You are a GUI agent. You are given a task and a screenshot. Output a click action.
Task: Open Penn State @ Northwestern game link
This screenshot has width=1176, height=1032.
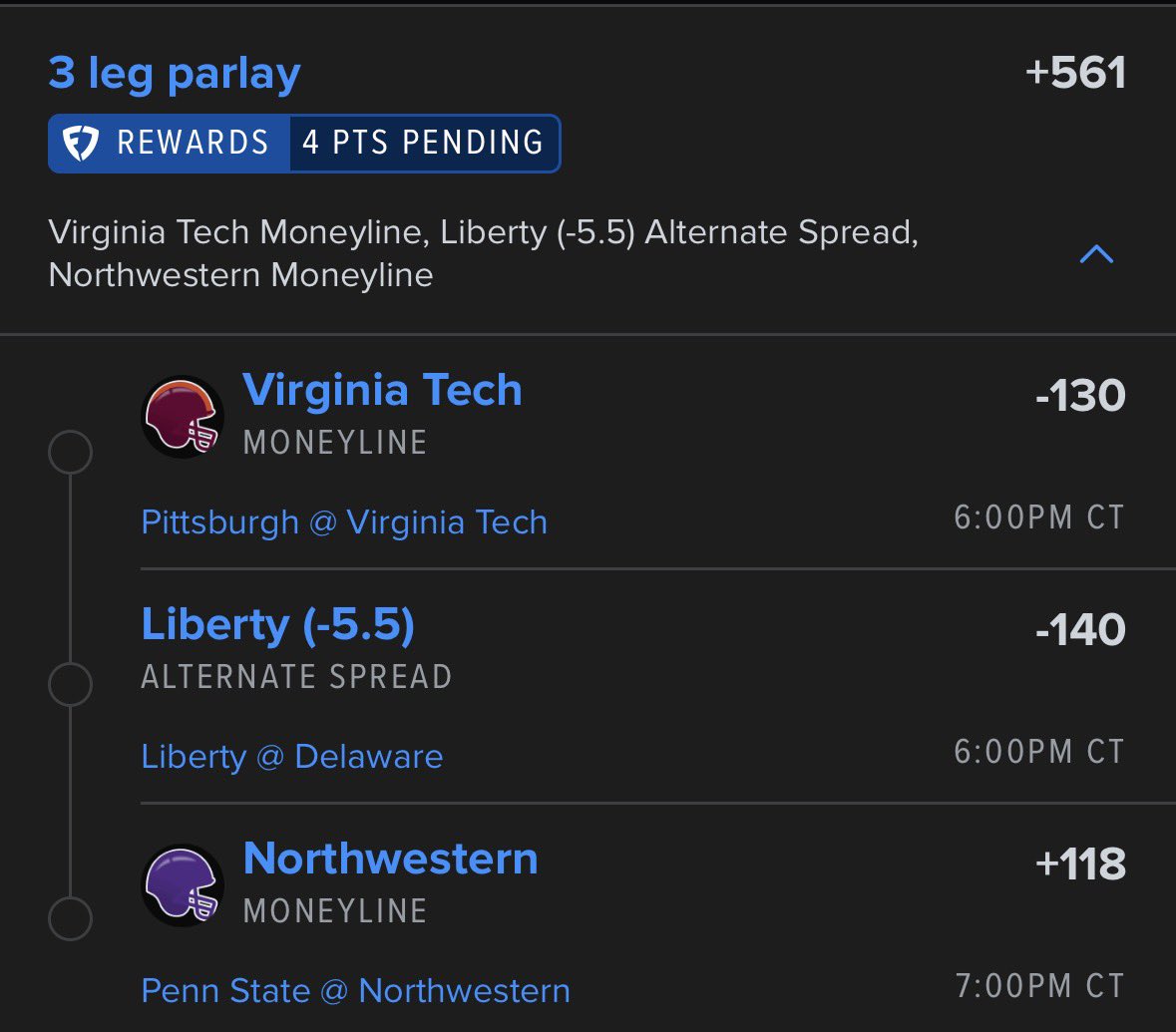(355, 991)
